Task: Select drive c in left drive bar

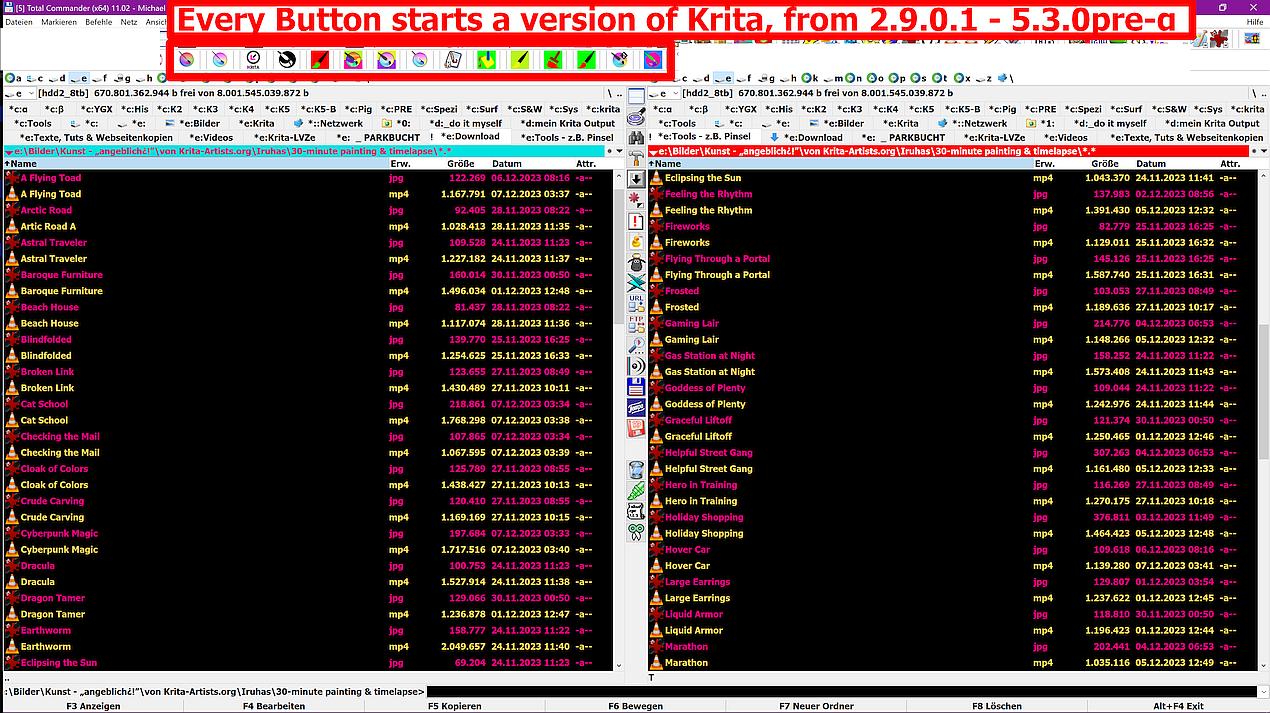Action: point(37,78)
